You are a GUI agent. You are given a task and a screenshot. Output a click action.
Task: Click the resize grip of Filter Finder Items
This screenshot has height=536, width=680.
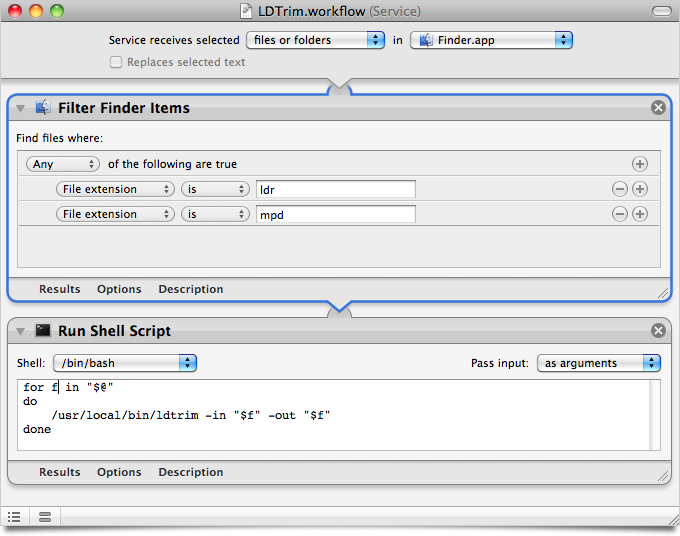[x=663, y=294]
